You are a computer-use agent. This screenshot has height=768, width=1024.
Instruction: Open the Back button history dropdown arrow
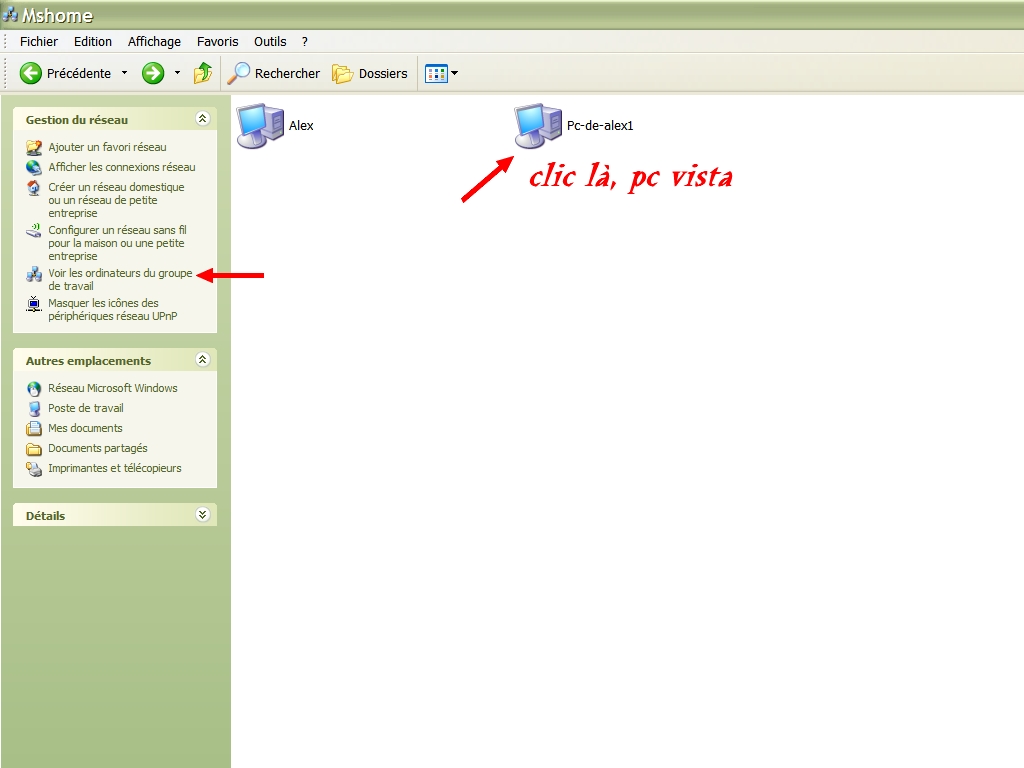(125, 73)
